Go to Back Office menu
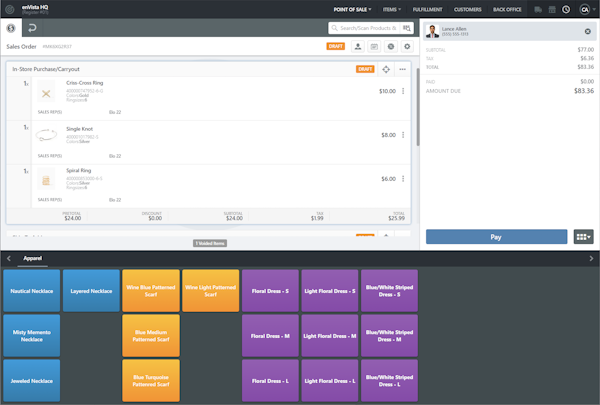The width and height of the screenshot is (600, 405). [x=507, y=10]
